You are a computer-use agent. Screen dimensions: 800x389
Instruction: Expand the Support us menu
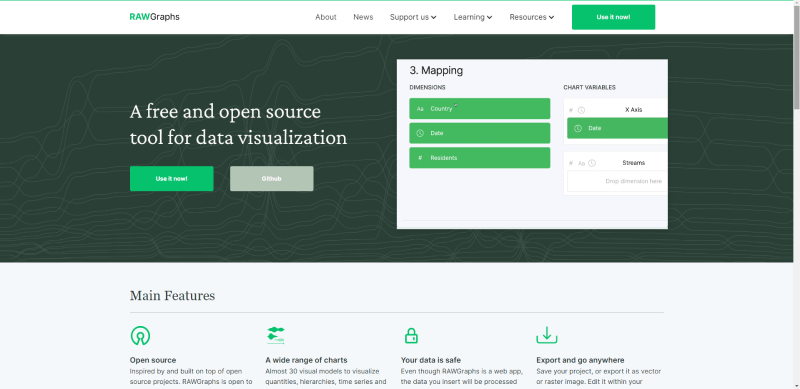(x=413, y=17)
